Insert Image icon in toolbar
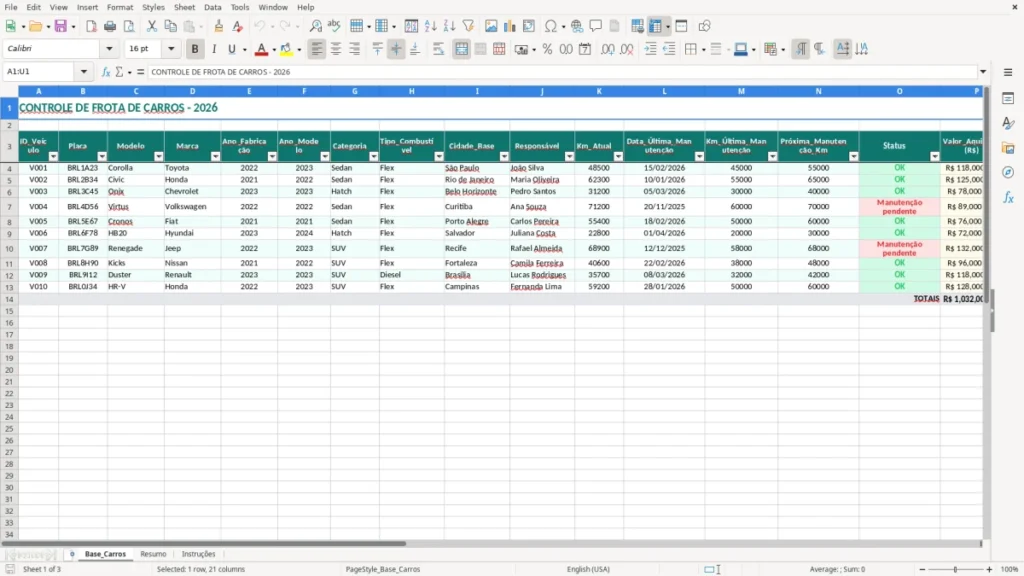The image size is (1024, 576). pyautogui.click(x=491, y=26)
